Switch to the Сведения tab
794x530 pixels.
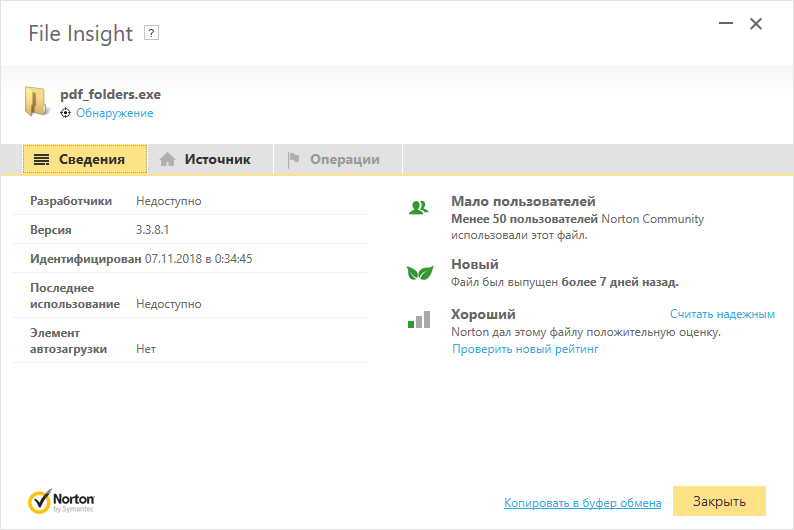coord(85,159)
